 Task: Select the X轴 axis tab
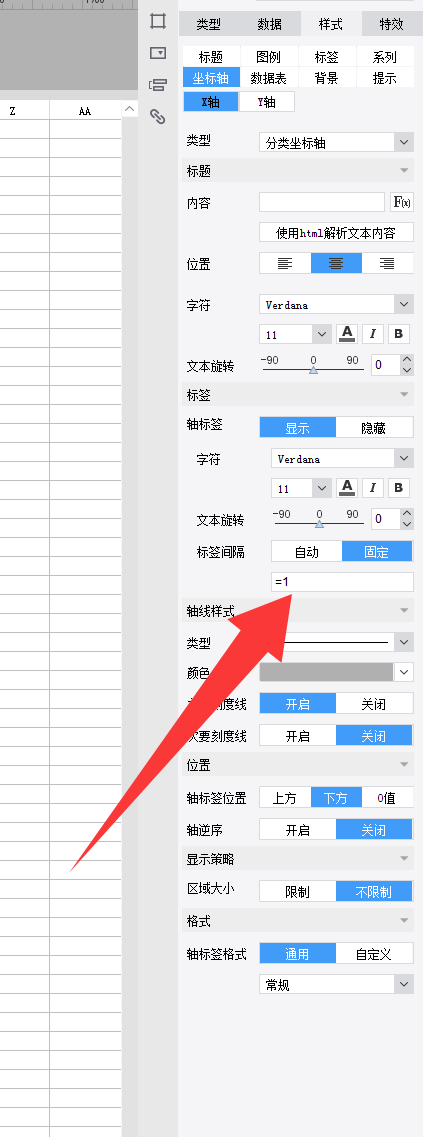(210, 102)
